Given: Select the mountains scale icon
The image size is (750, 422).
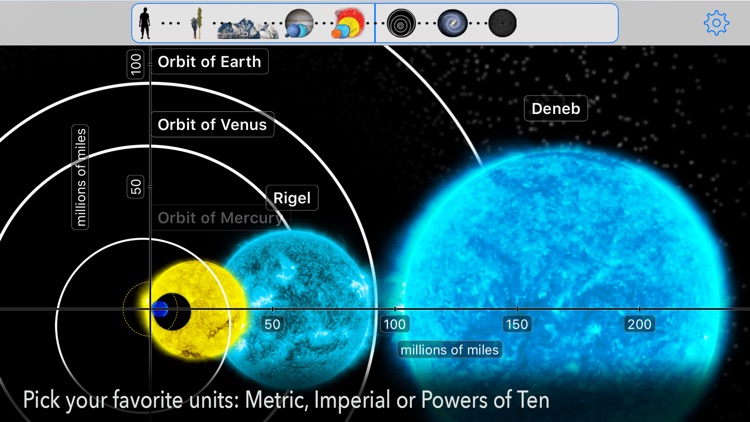Looking at the screenshot, I should coord(248,28).
